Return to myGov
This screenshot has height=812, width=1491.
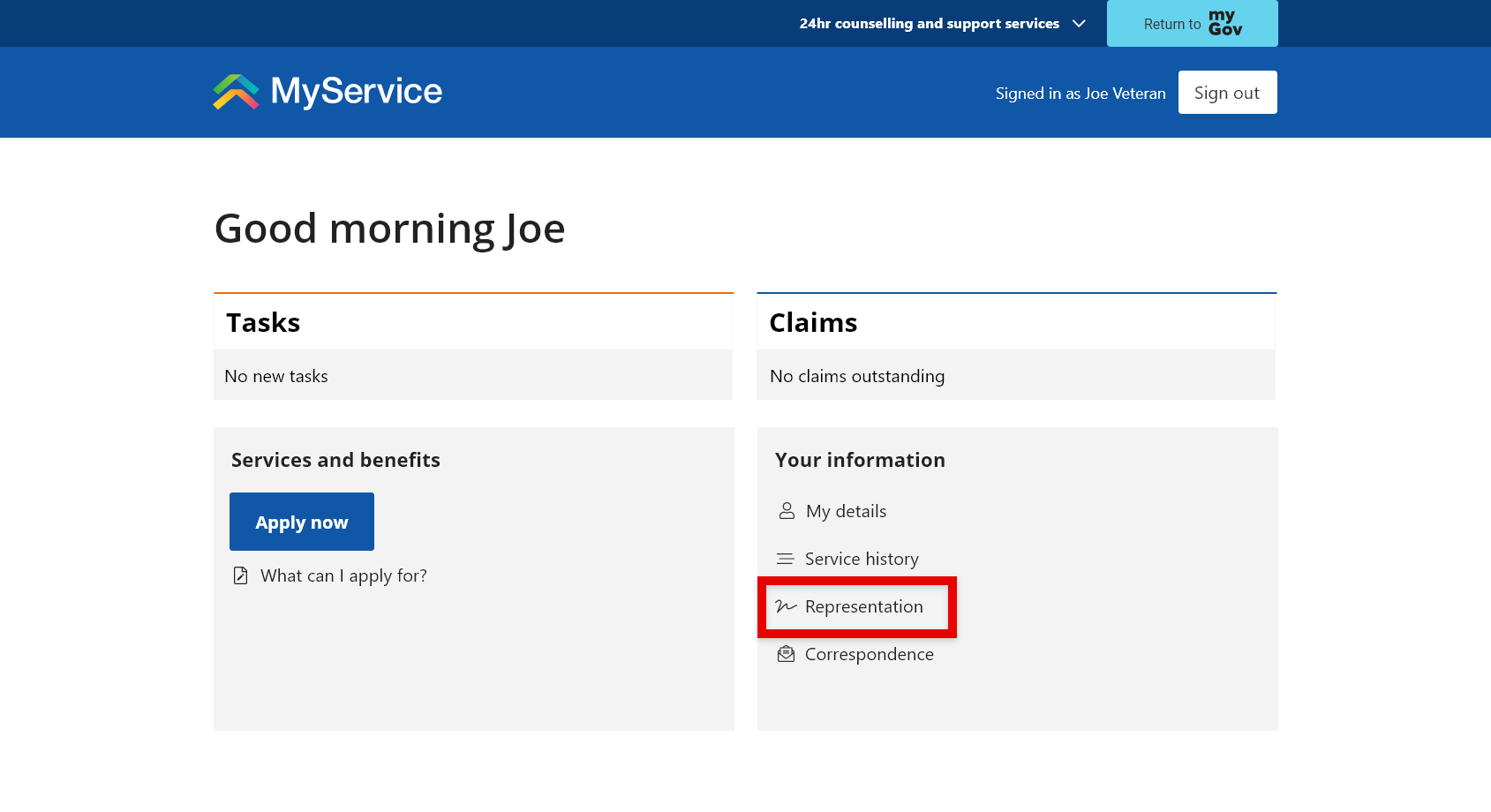(1192, 24)
